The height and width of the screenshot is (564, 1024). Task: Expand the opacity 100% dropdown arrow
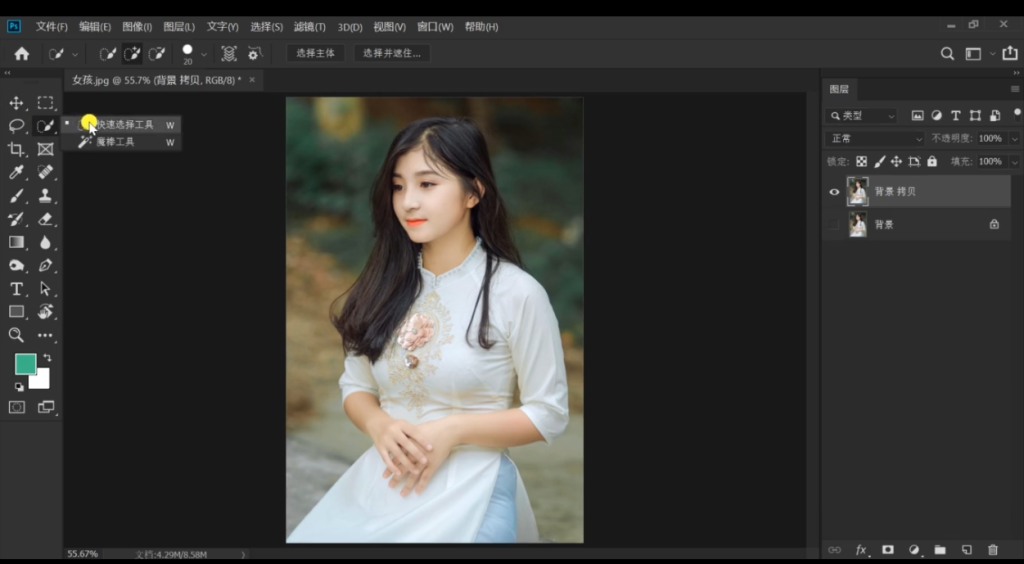coord(1014,138)
